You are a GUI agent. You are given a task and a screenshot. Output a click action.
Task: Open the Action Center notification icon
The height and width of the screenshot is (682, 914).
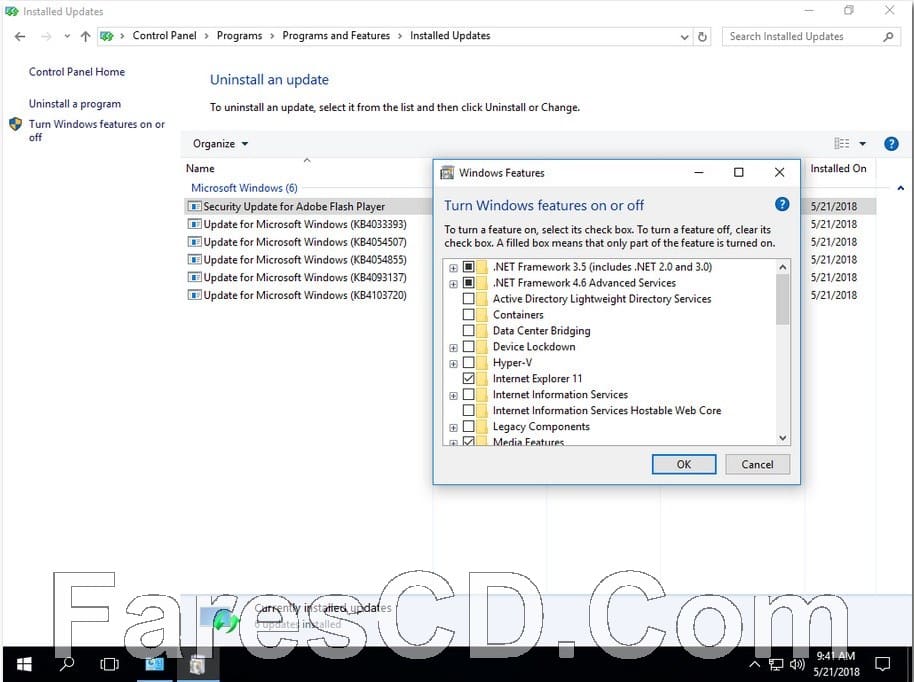tap(883, 664)
